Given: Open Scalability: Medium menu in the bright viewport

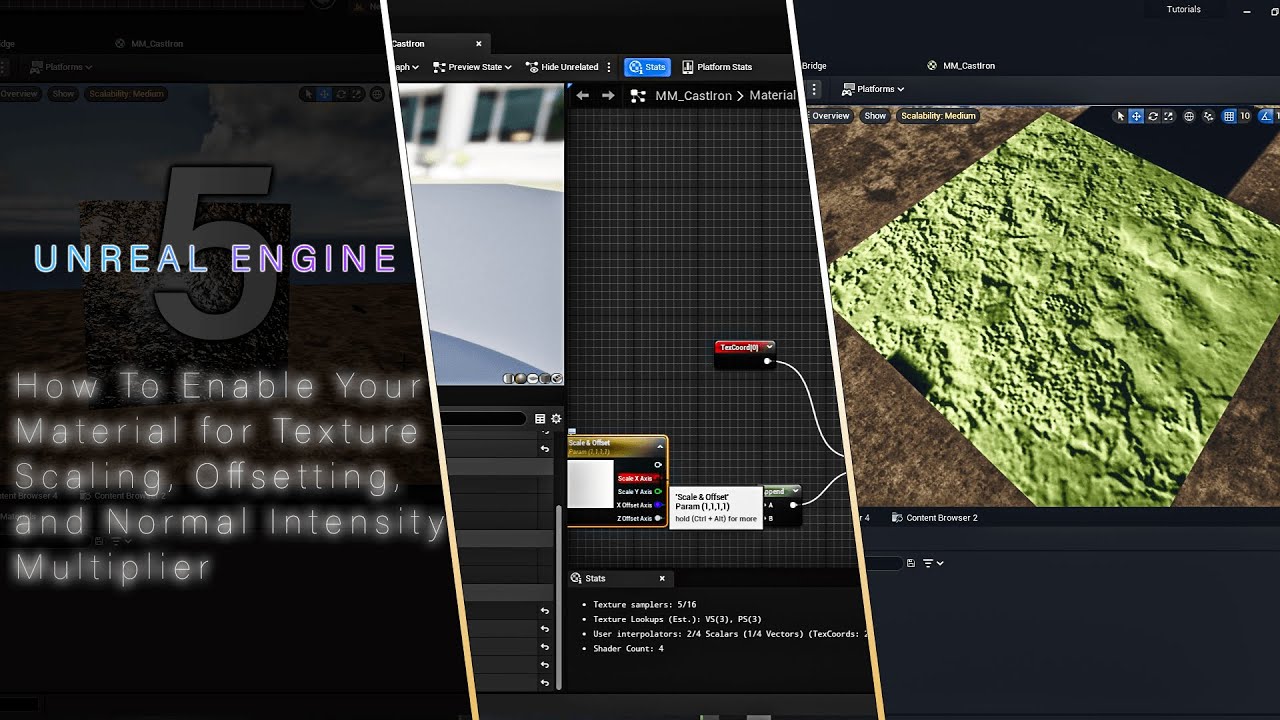Looking at the screenshot, I should point(938,116).
